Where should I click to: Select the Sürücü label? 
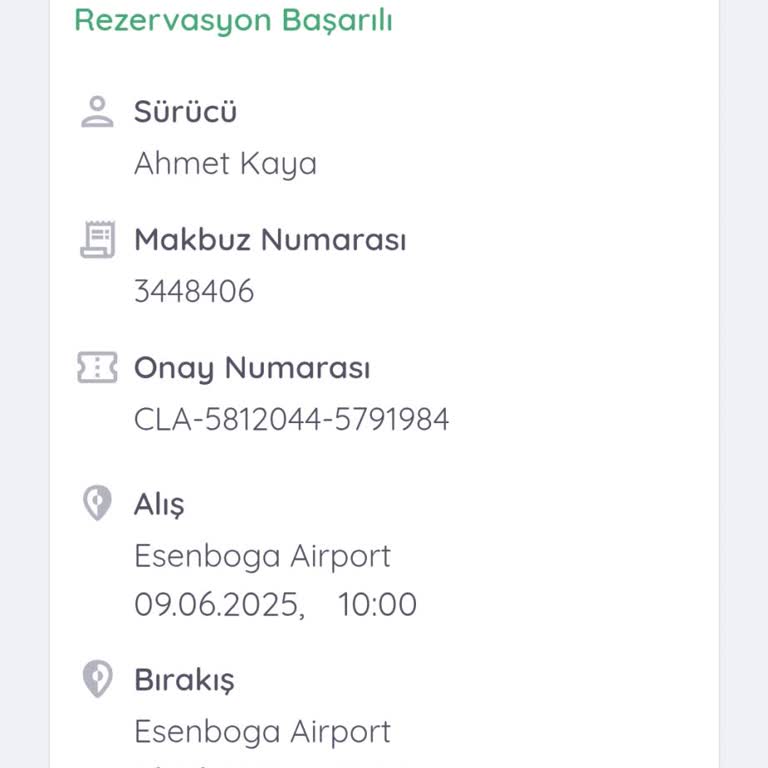[x=185, y=111]
